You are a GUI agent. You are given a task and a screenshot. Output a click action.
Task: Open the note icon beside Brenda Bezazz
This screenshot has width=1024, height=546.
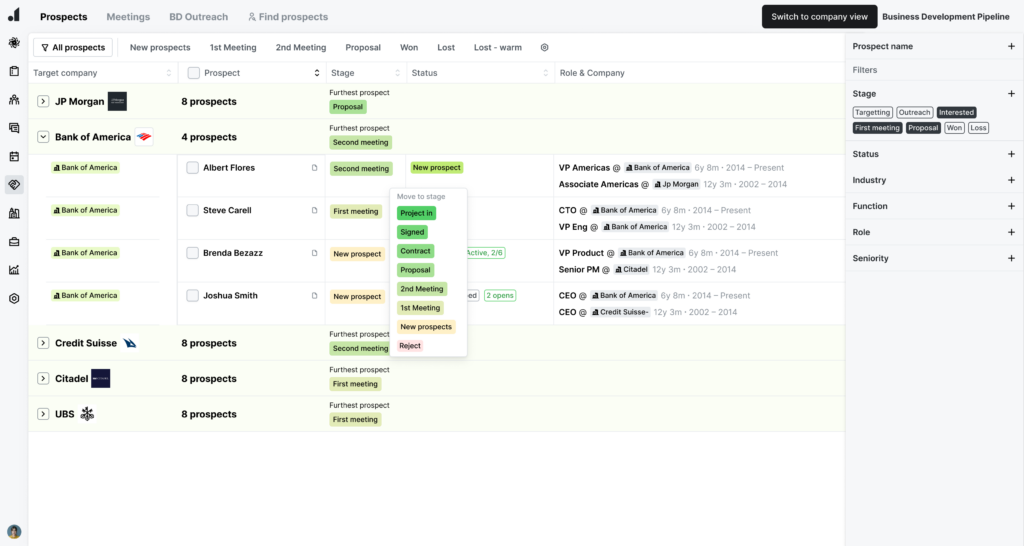314,253
